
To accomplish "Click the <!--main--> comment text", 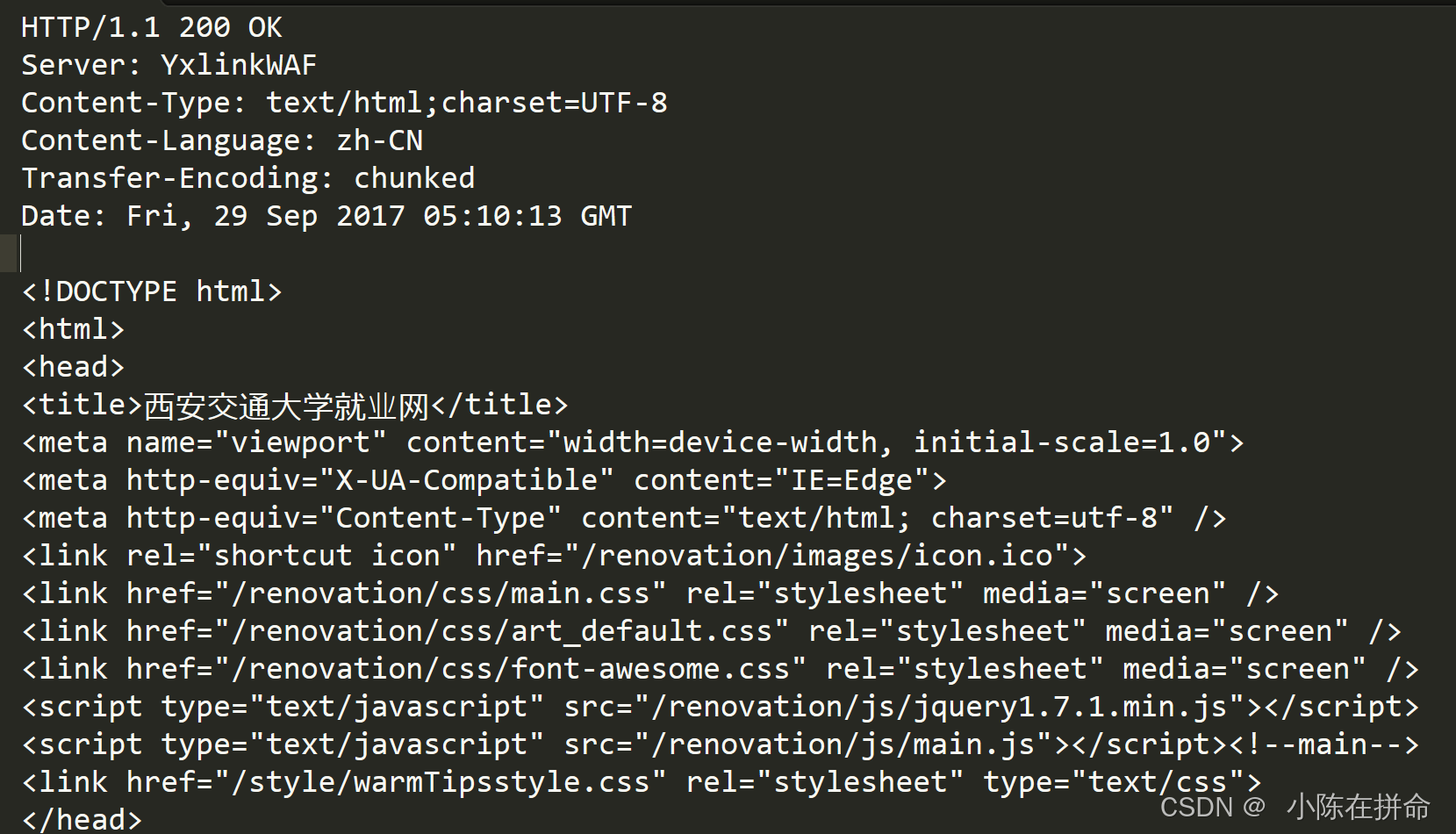I will [1323, 744].
